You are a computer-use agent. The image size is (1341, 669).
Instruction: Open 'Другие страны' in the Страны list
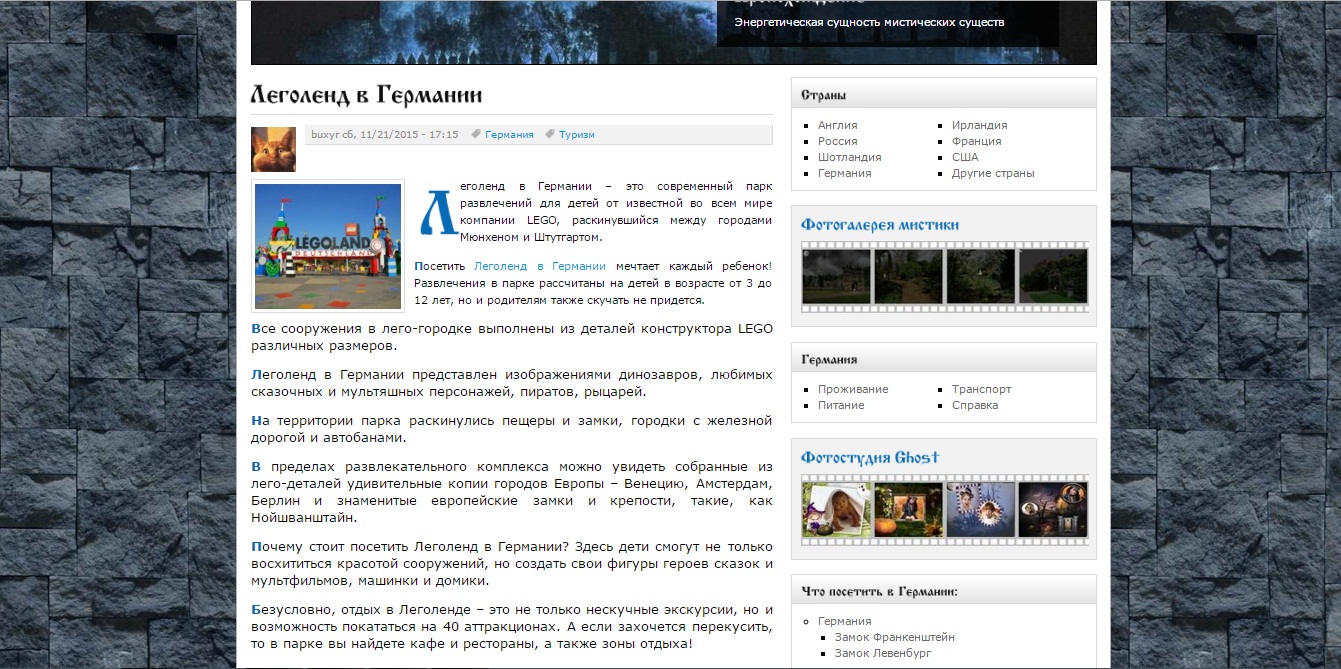click(x=993, y=173)
